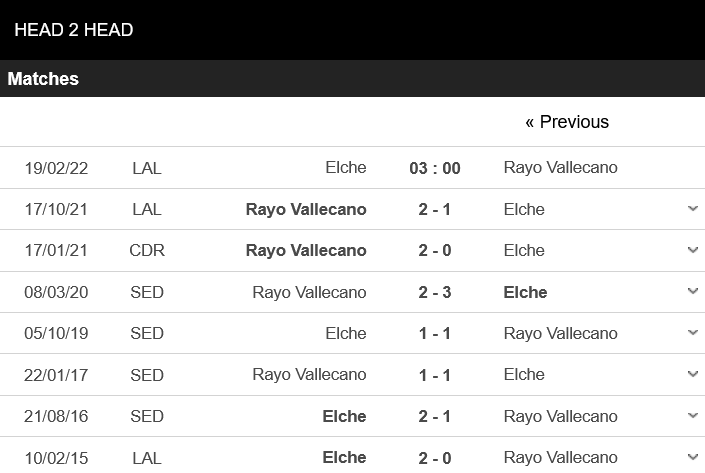Click bold Rayo Vallecano in 17/01/21 row
Image resolution: width=705 pixels, height=473 pixels.
[x=306, y=250]
